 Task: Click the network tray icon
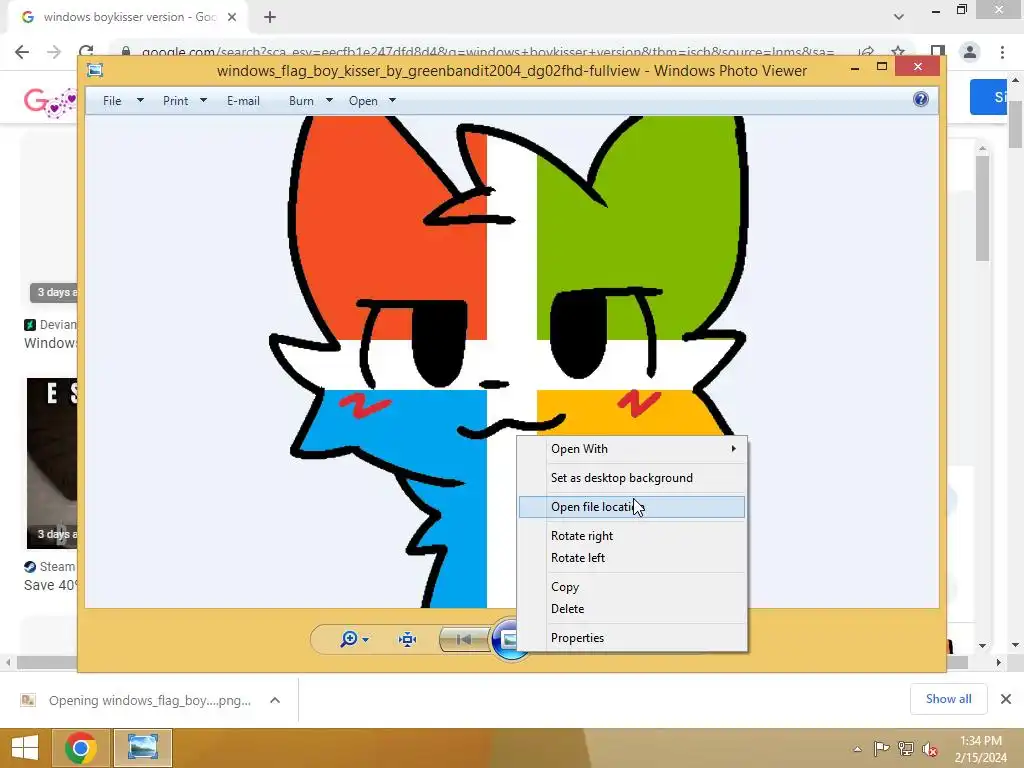[x=906, y=749]
